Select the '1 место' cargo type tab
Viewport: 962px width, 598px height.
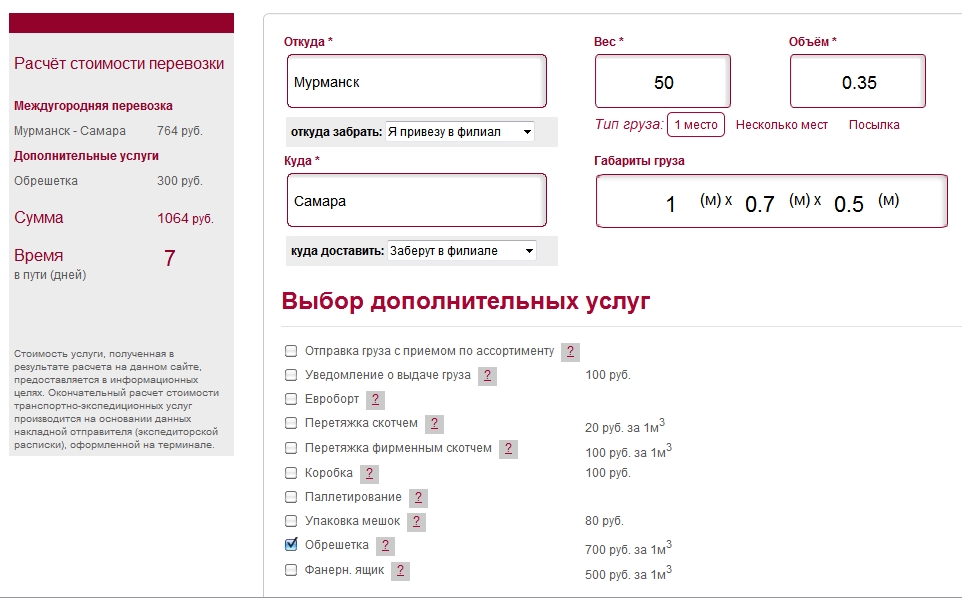(696, 125)
